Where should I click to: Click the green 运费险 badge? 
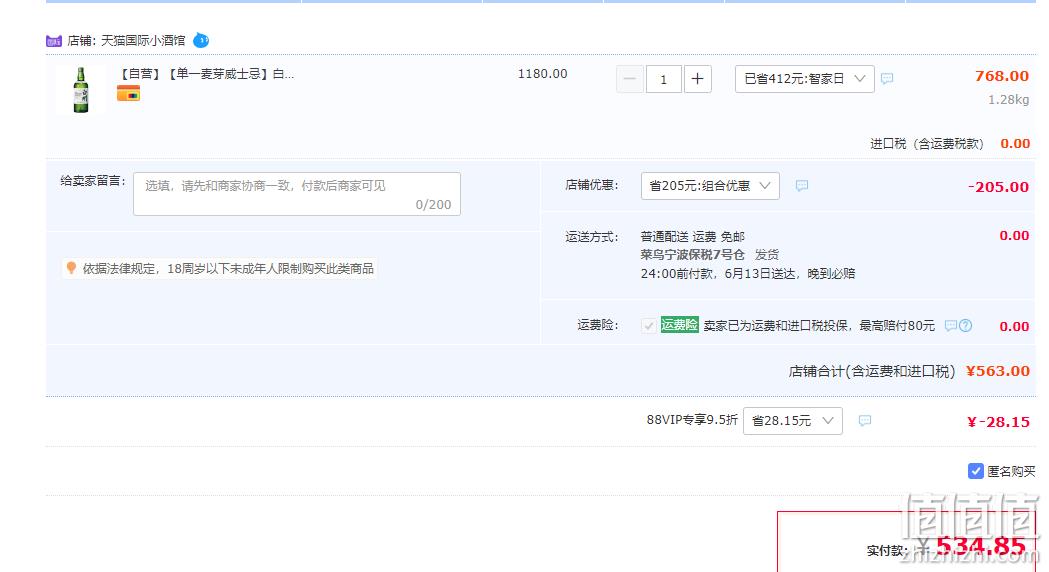(x=680, y=324)
